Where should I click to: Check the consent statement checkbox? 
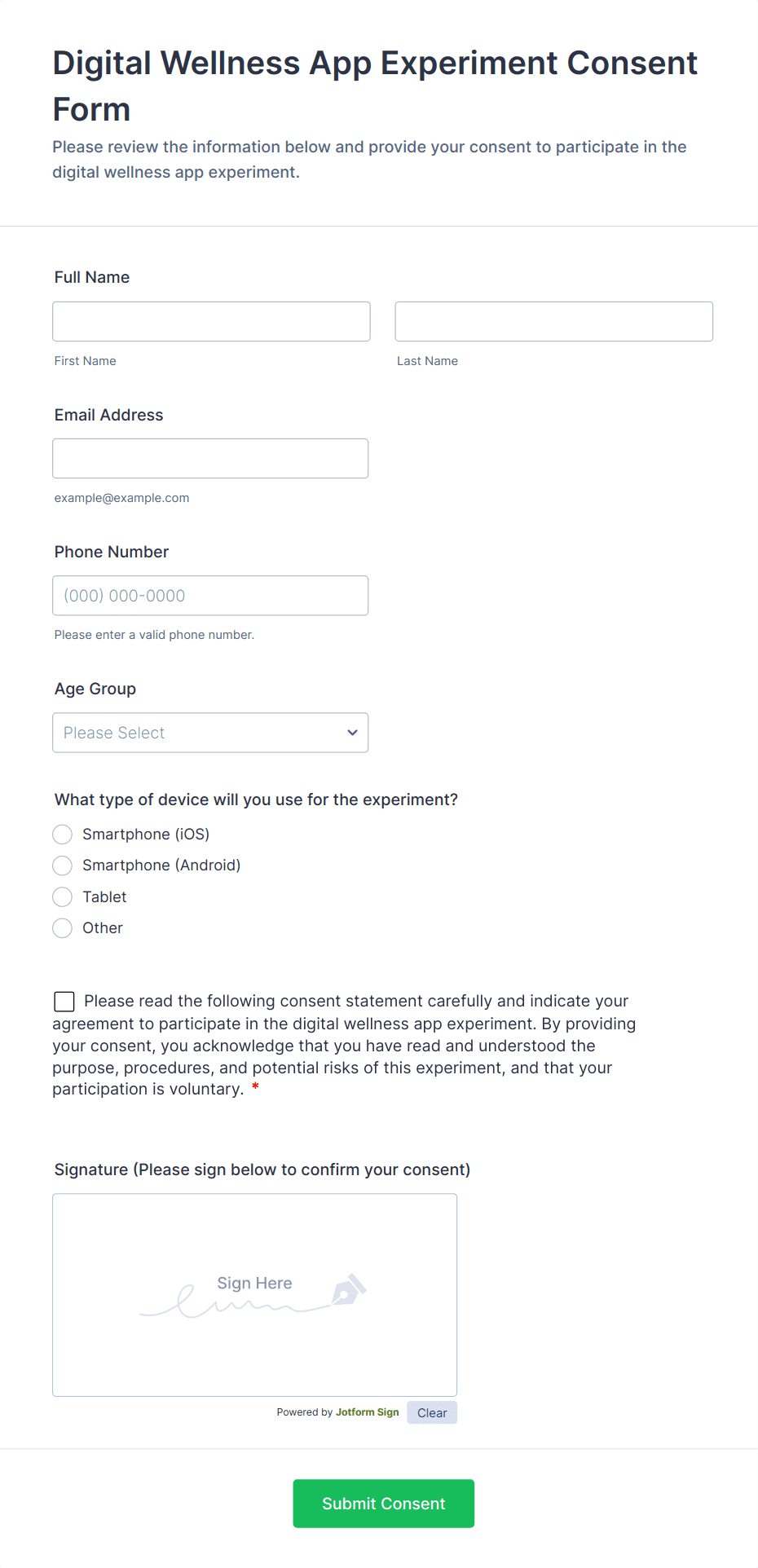(x=64, y=1002)
